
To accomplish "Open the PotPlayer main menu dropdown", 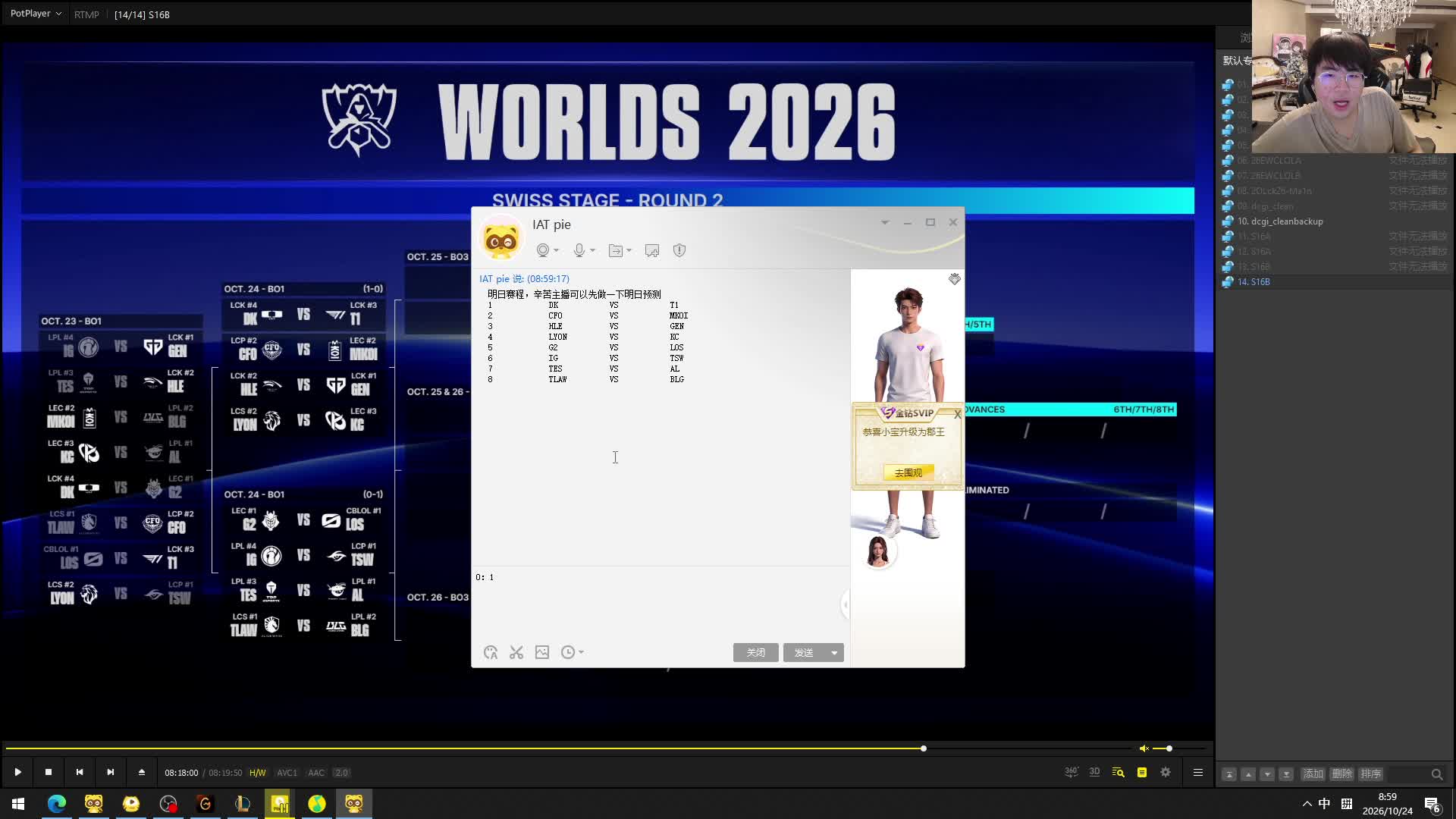I will [36, 14].
